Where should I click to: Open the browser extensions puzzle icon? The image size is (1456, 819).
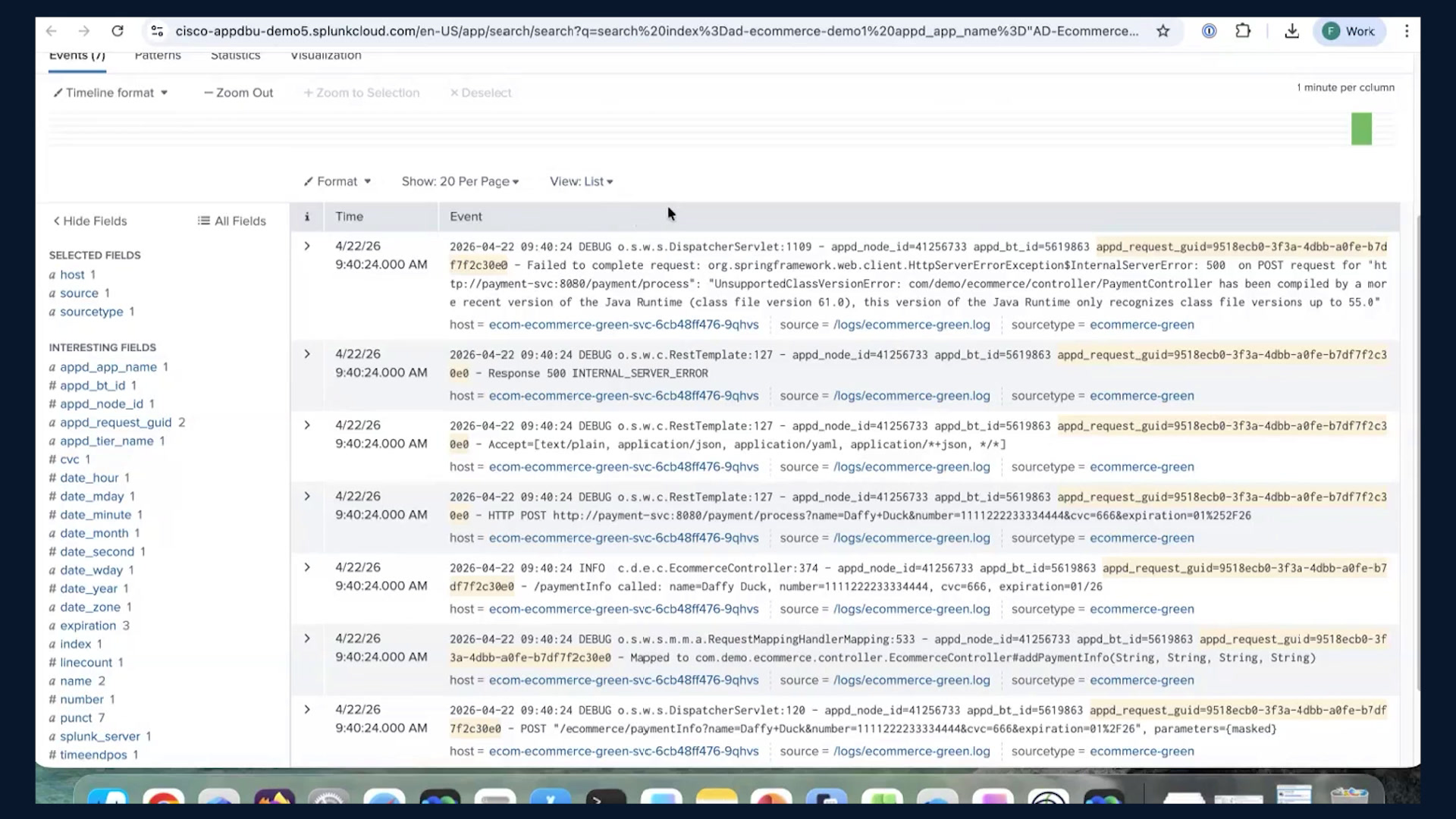tap(1243, 31)
